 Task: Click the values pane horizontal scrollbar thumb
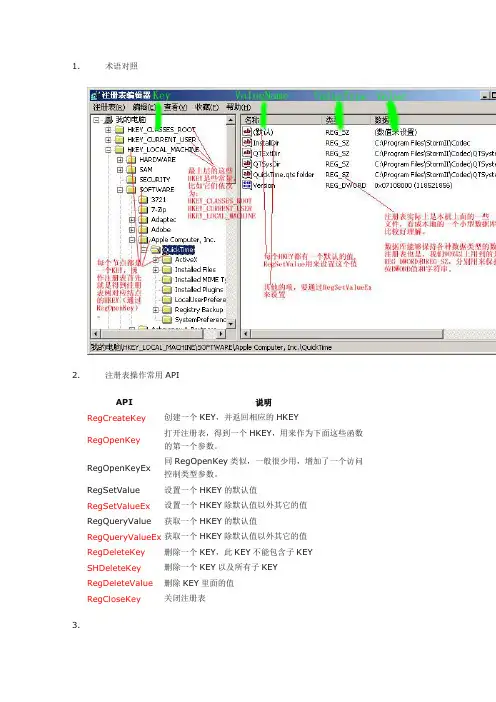point(346,334)
